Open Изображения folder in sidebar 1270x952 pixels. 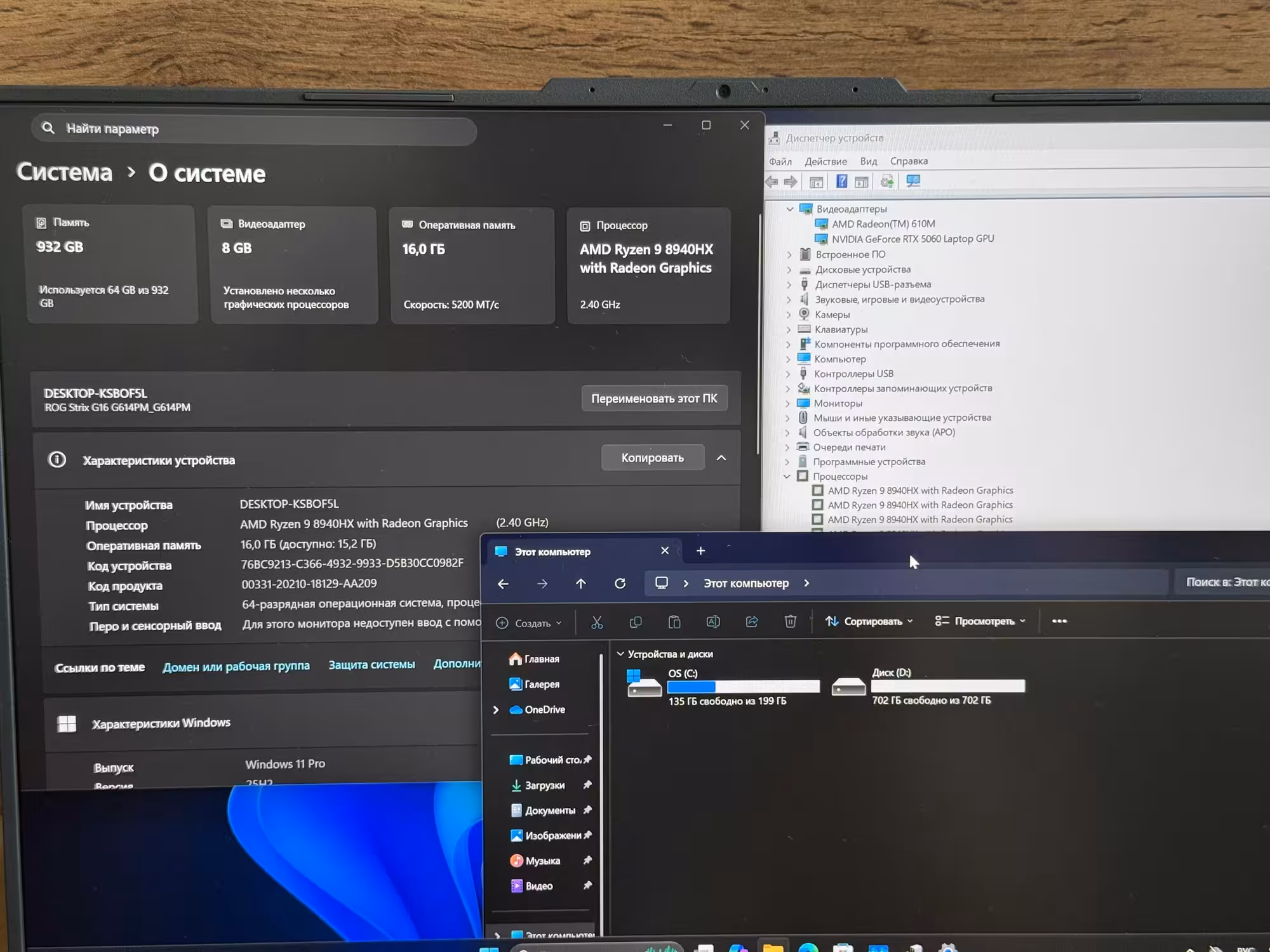tap(546, 836)
